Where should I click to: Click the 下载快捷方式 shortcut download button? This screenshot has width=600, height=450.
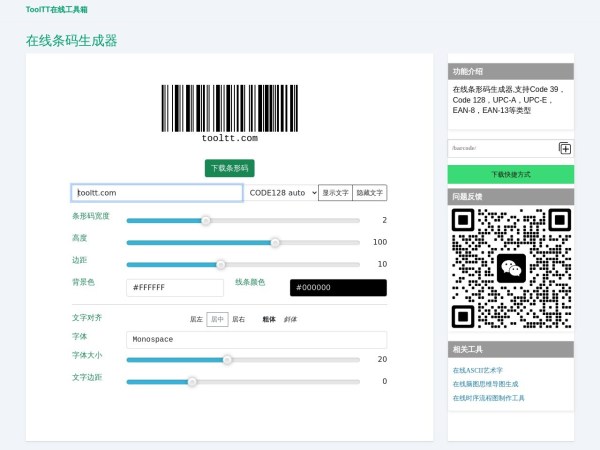[x=511, y=175]
